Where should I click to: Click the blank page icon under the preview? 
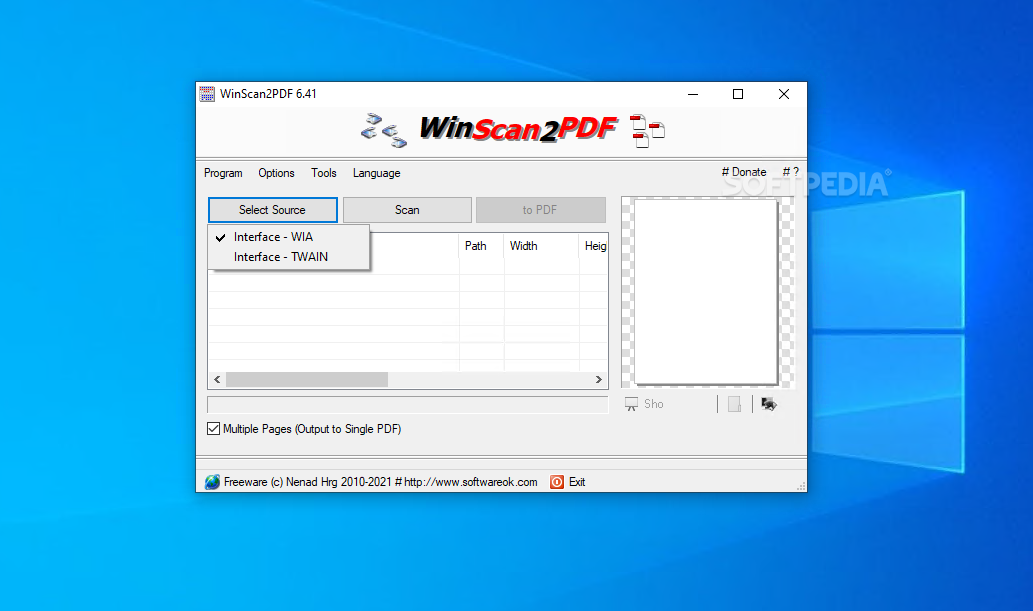(734, 404)
